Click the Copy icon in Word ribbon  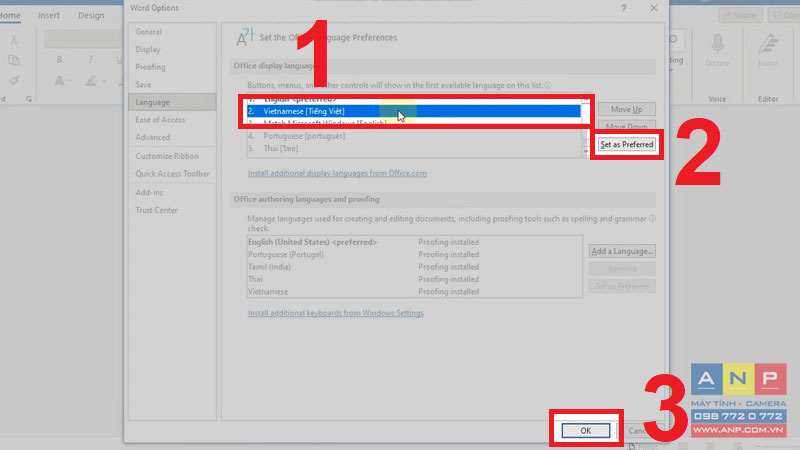click(14, 60)
